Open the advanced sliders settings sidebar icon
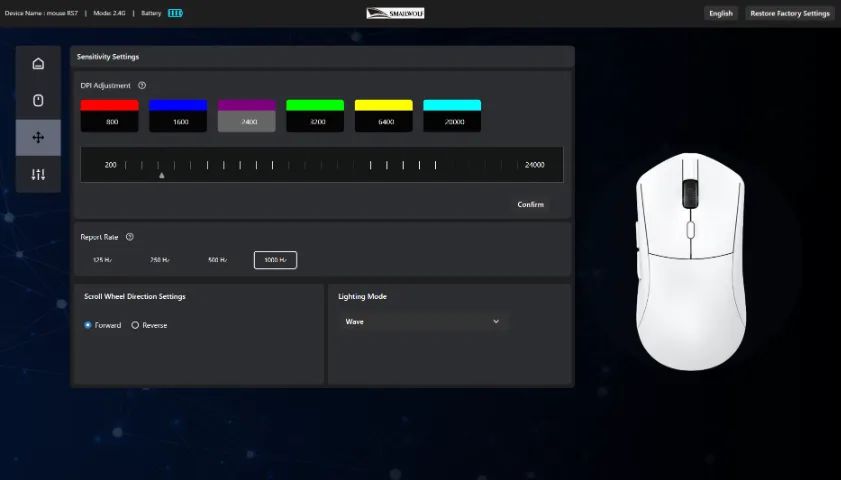Viewport: 841px width, 480px height. coord(38,174)
